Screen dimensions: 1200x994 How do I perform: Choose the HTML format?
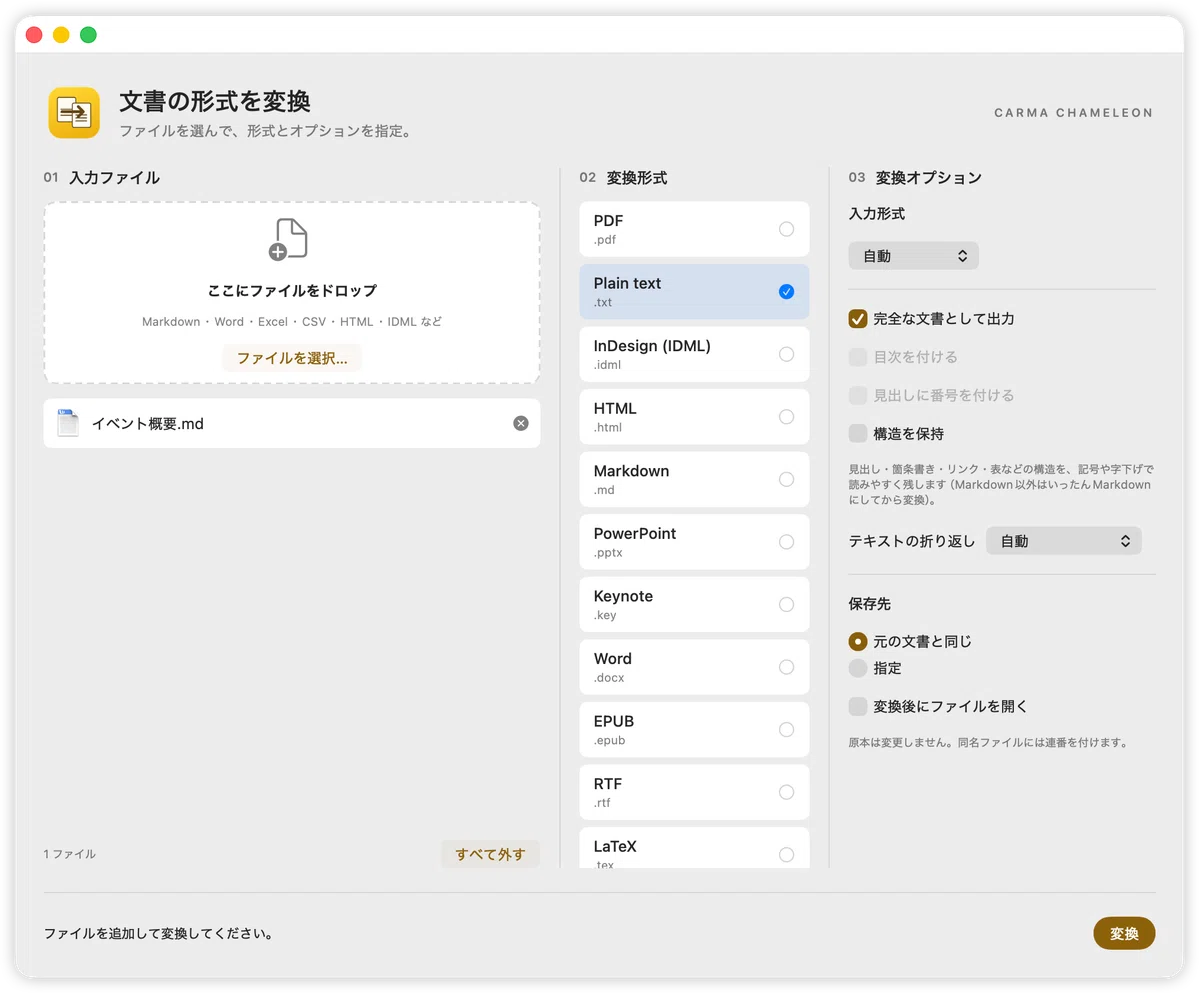[x=694, y=417]
